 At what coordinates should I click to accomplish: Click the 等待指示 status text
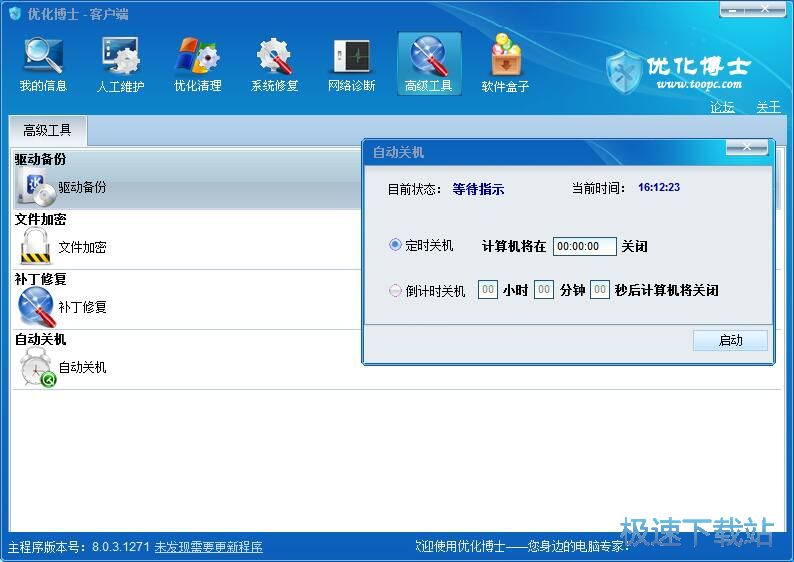[479, 189]
